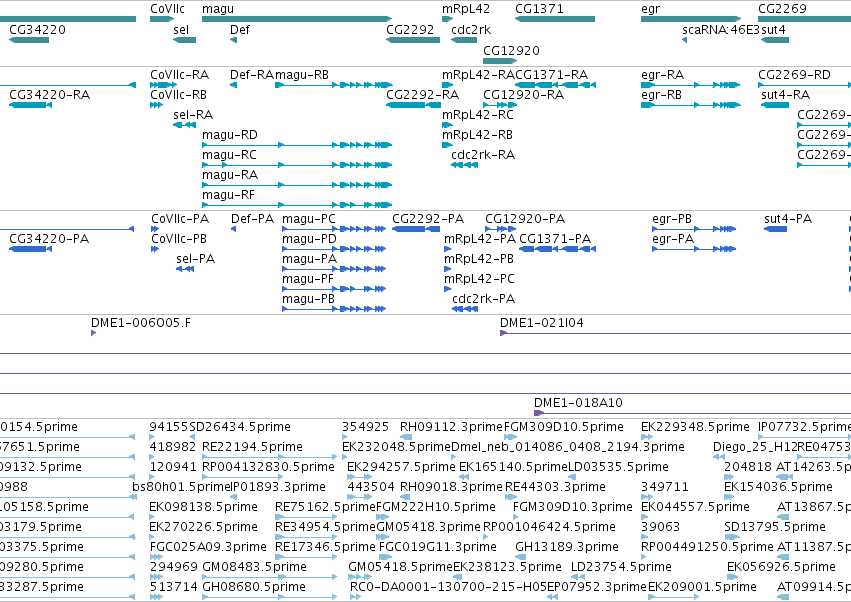This screenshot has width=851, height=602.
Task: Click the label 'GH13189.3prime'
Action: coord(567,547)
